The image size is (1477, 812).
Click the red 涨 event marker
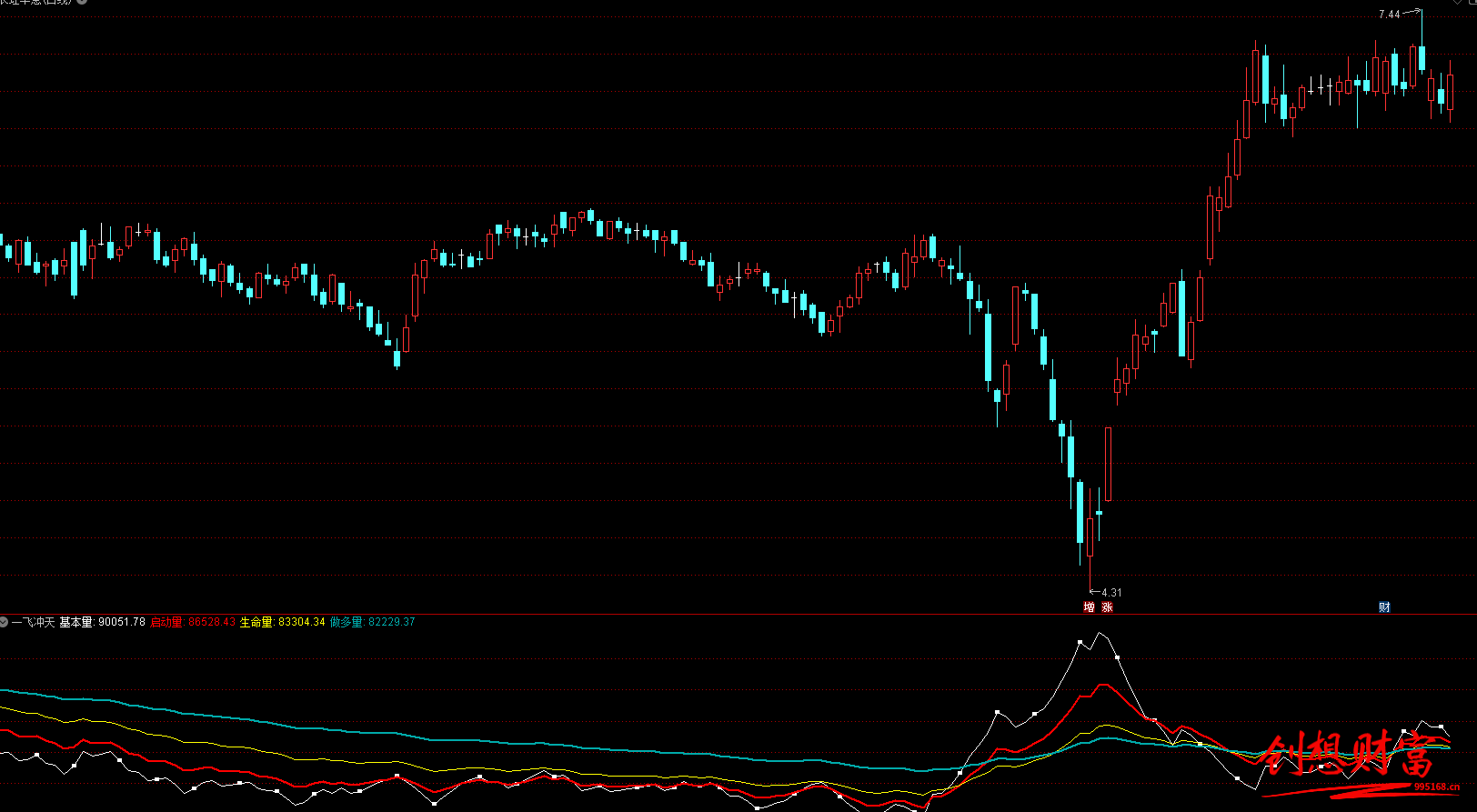pyautogui.click(x=1107, y=607)
